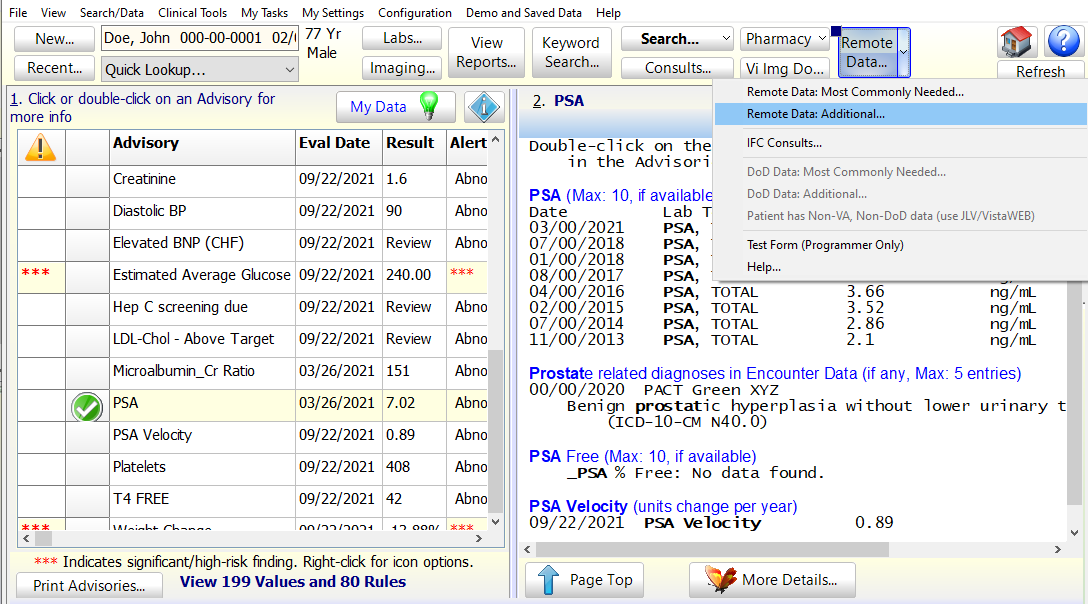This screenshot has height=604, width=1088.
Task: Open the My Settings menu
Action: (x=333, y=12)
